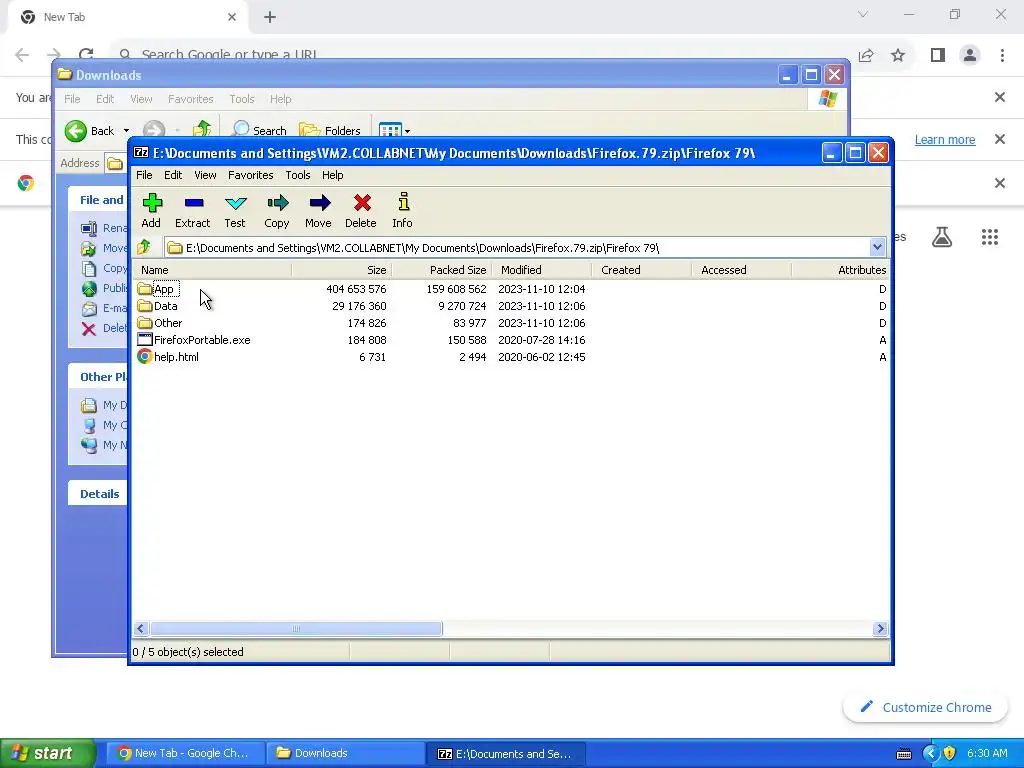Toggle Chrome side panel icon
Screen dimensions: 1024x768
point(938,56)
